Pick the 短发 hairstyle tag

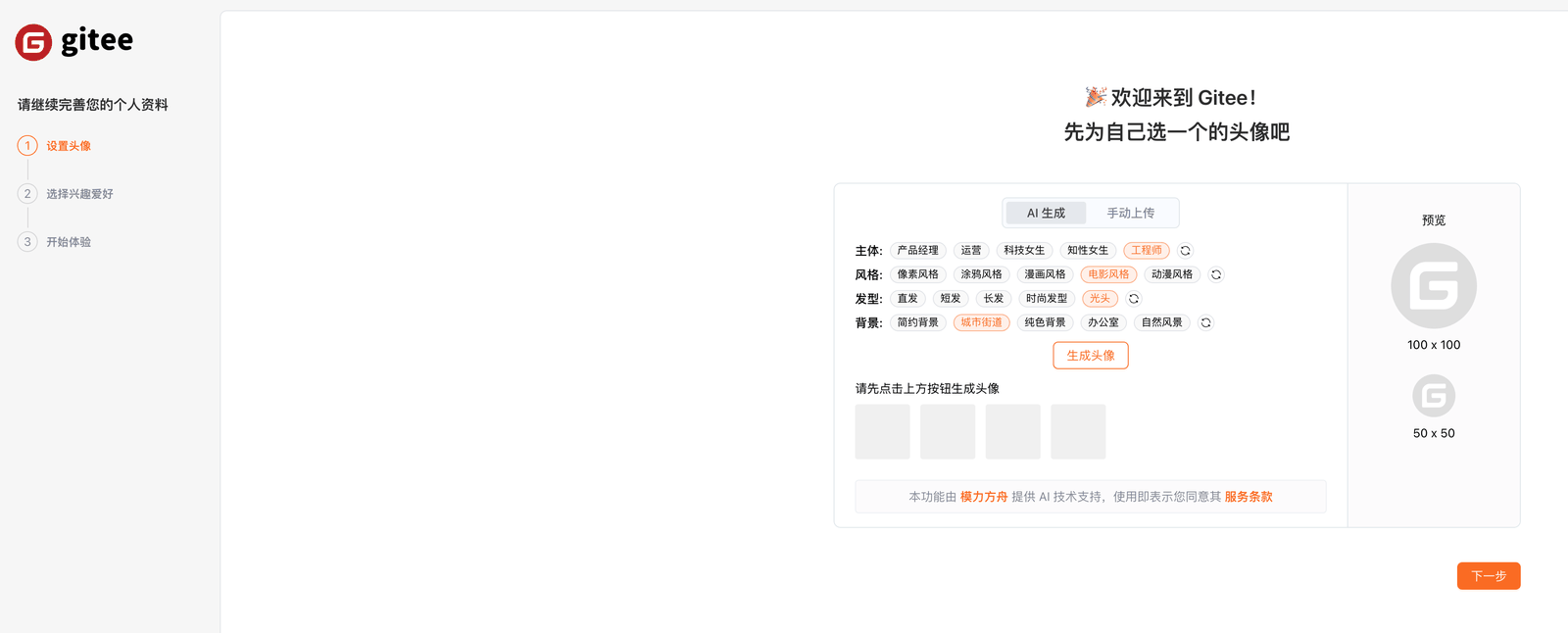click(951, 299)
